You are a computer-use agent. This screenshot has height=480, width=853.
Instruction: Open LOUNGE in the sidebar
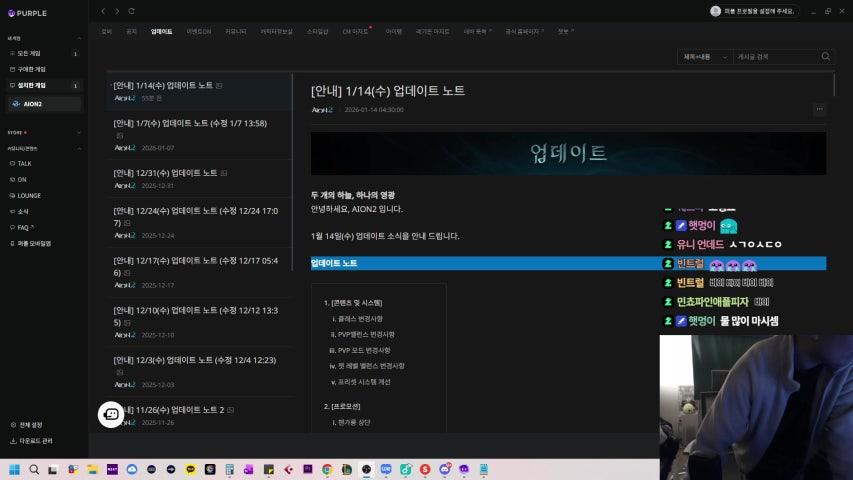pos(28,195)
